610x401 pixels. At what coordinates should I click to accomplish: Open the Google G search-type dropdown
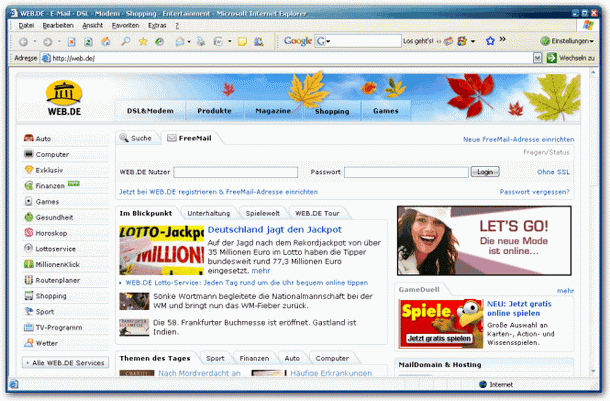click(x=323, y=41)
